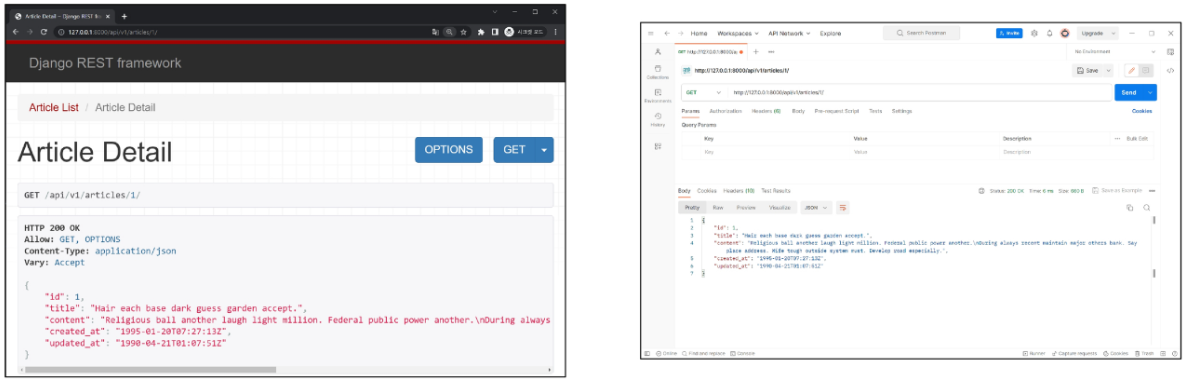Open the API Network dropdown
The width and height of the screenshot is (1187, 382).
pyautogui.click(x=789, y=33)
